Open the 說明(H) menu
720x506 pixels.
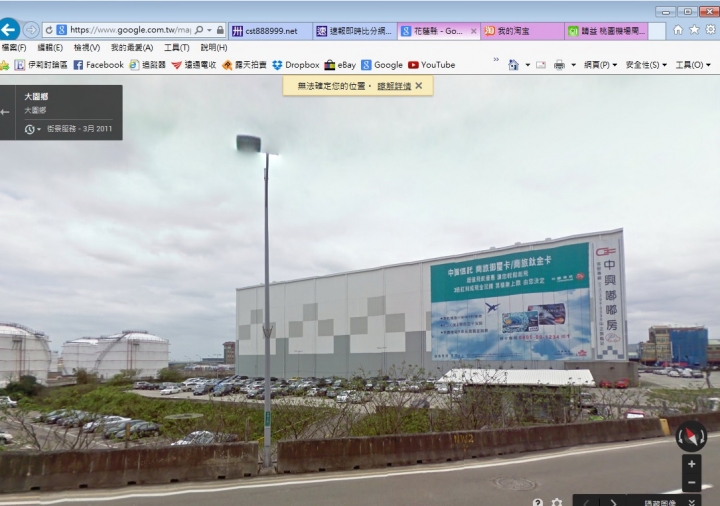(x=214, y=48)
